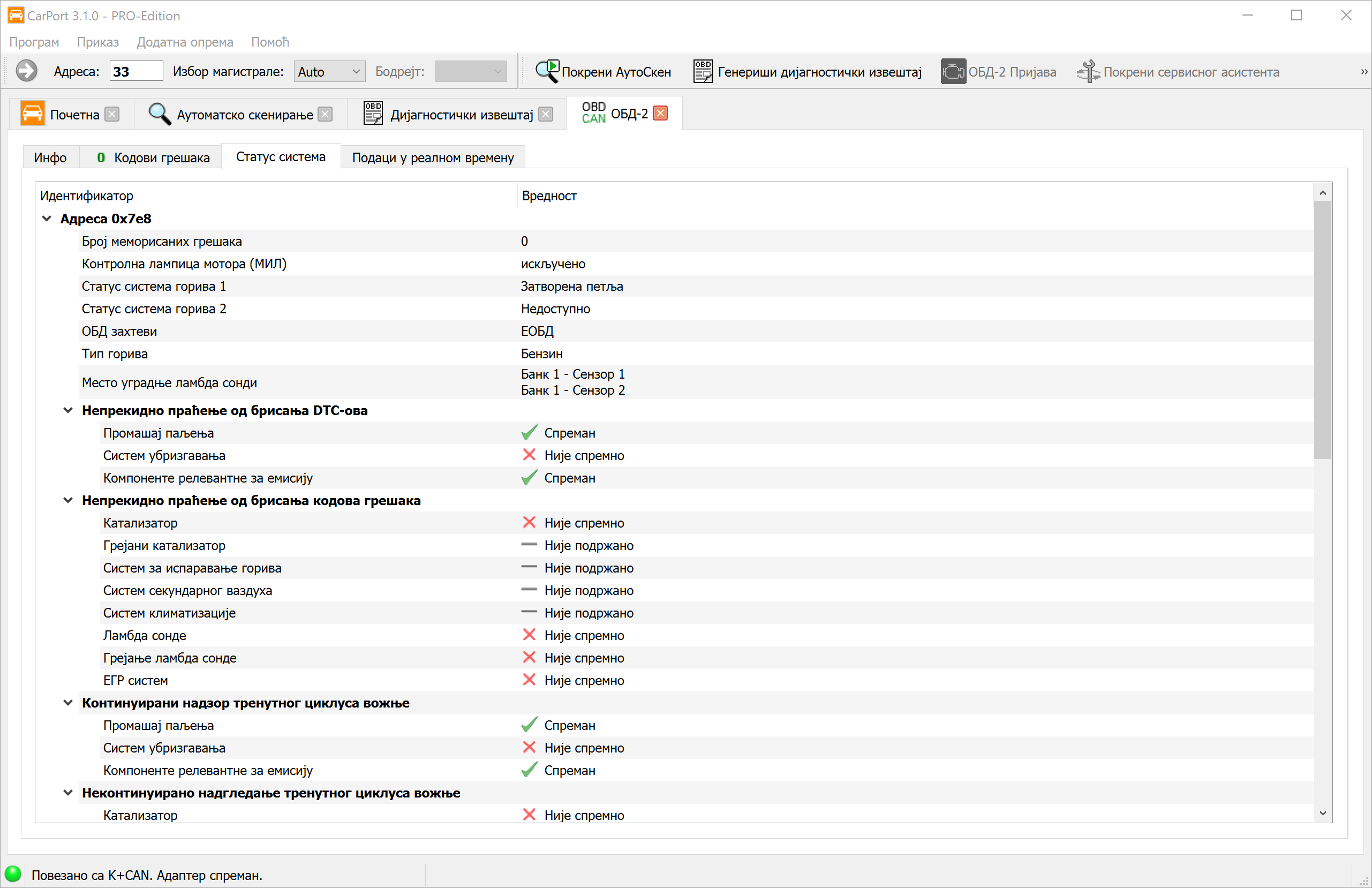The height and width of the screenshot is (888, 1372).
Task: Open Аутоматско скенирање tab magnifier icon
Action: [x=159, y=114]
